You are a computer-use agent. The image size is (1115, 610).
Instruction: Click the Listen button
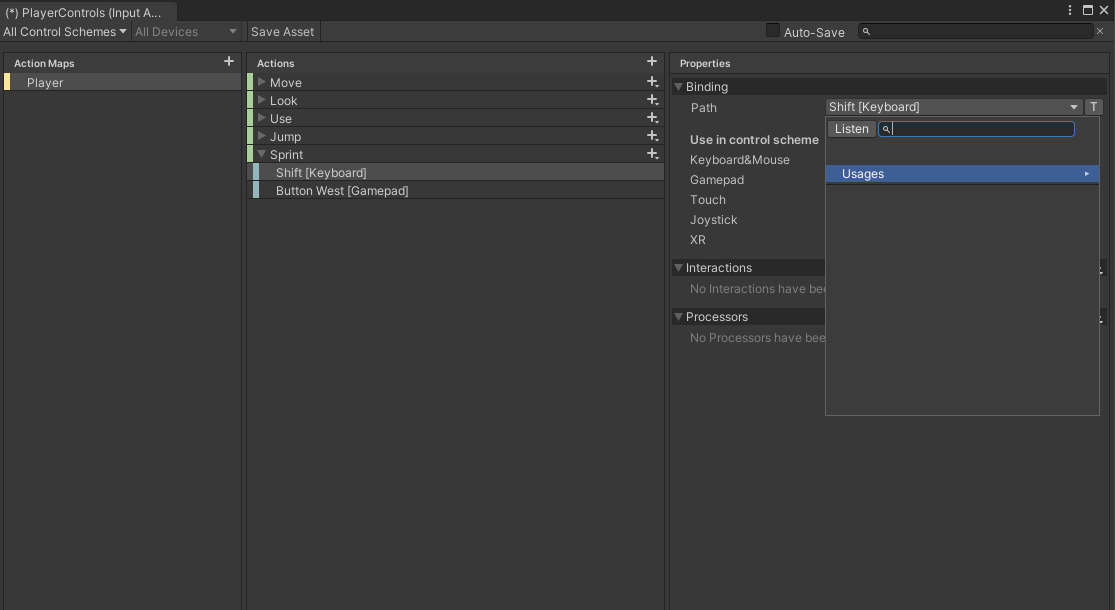click(851, 129)
